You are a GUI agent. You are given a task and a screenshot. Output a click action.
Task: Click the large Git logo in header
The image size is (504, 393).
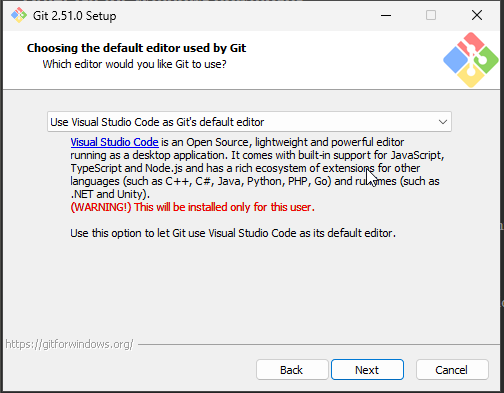471,60
